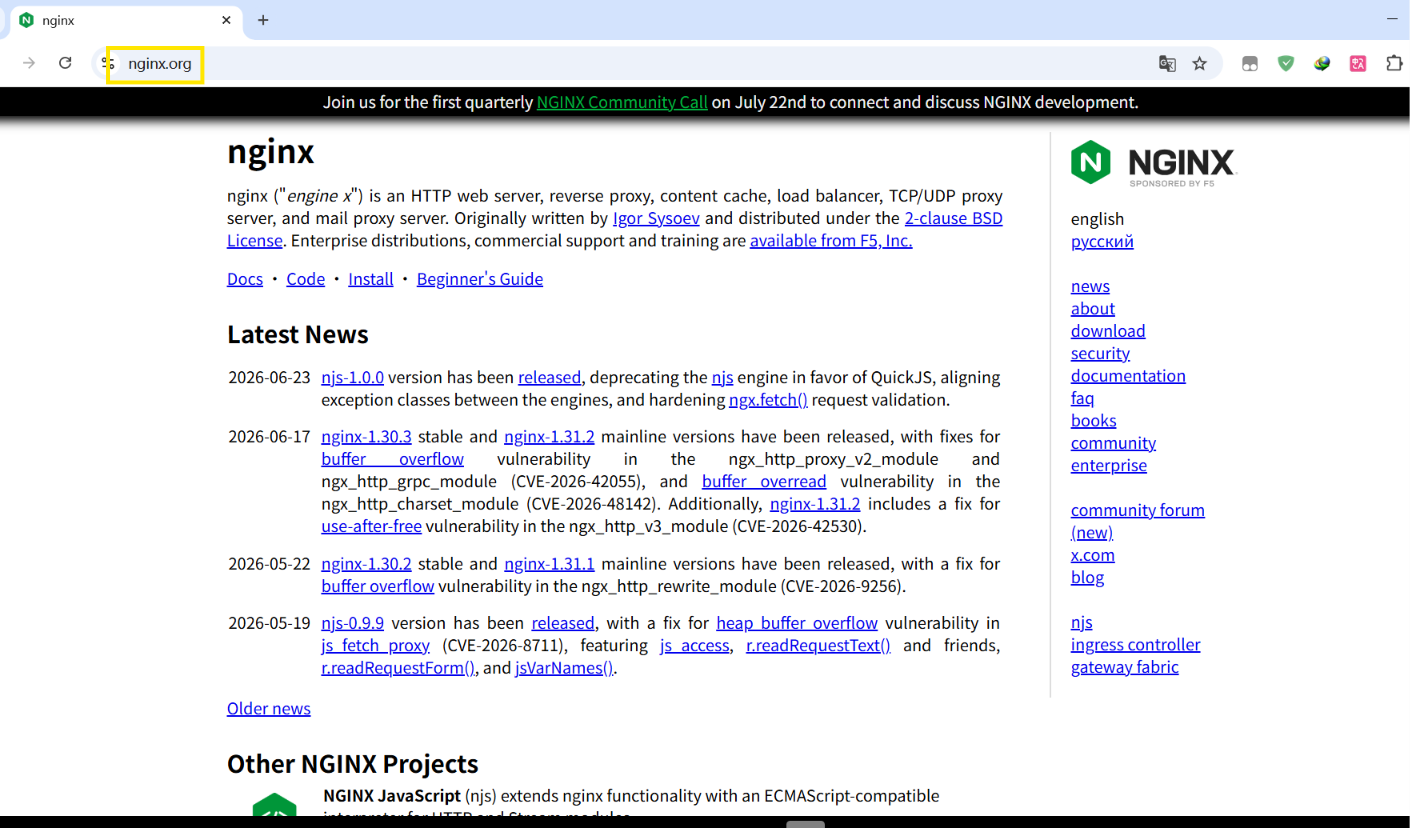Open the ngx.fetch() link
Viewport: 1410px width, 828px height.
point(768,400)
